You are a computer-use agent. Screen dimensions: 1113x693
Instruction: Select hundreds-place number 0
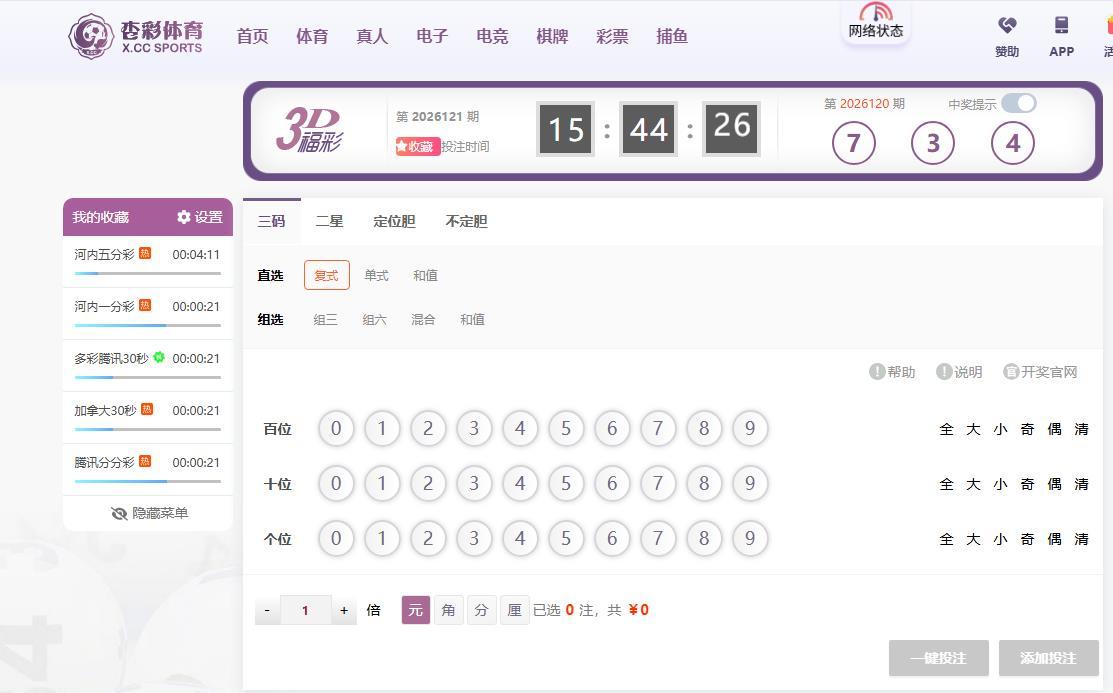pyautogui.click(x=336, y=428)
